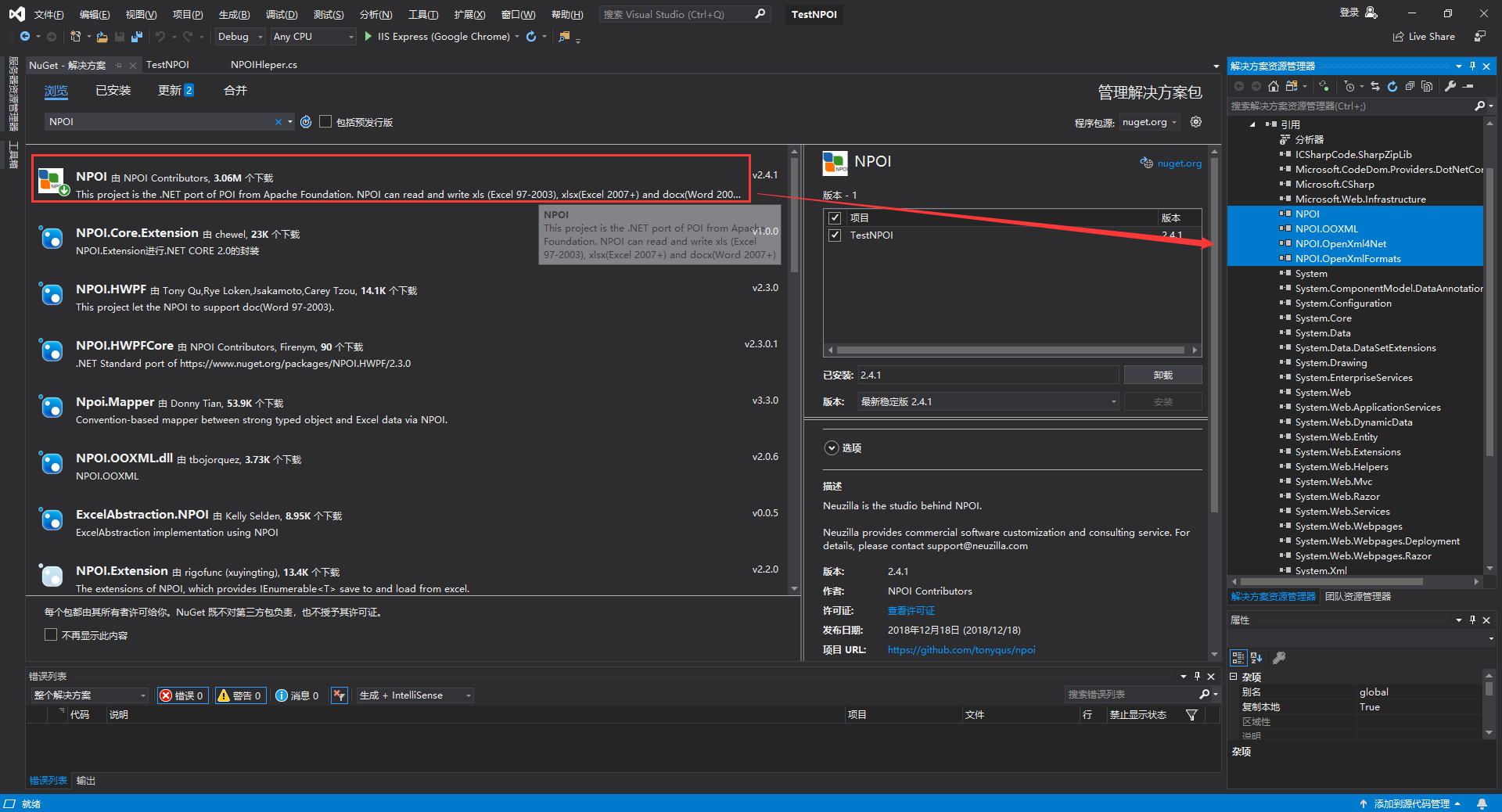Click the new project icon in toolbar
The image size is (1502, 812).
point(75,37)
